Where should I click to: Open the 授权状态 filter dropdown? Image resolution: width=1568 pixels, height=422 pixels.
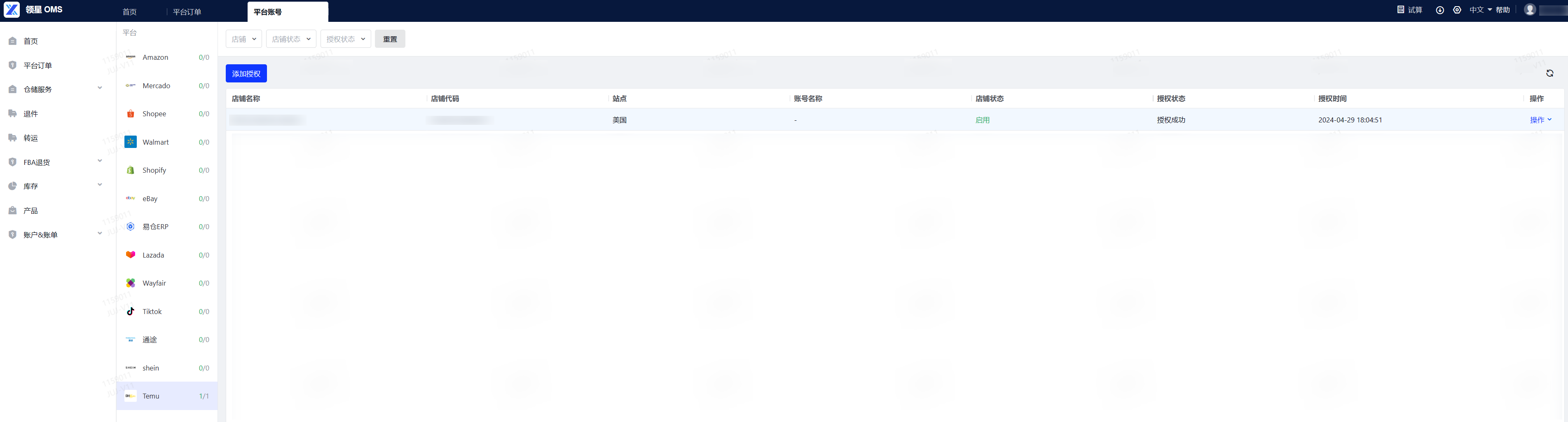(346, 39)
